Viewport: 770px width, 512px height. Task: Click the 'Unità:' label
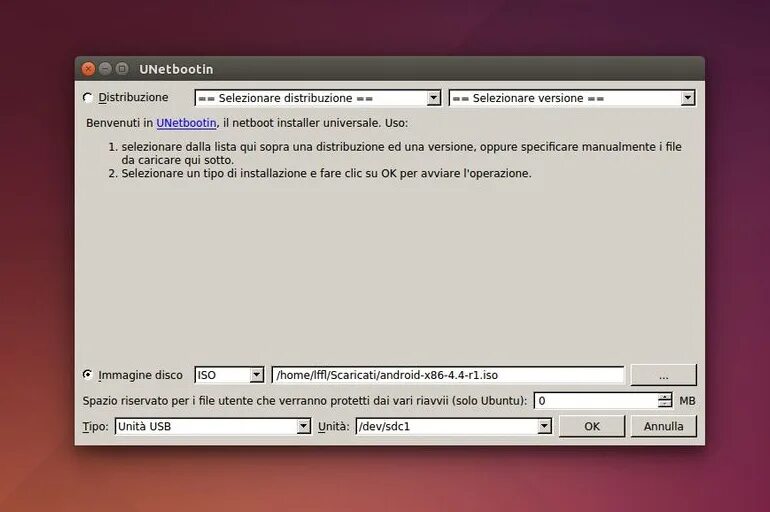333,426
